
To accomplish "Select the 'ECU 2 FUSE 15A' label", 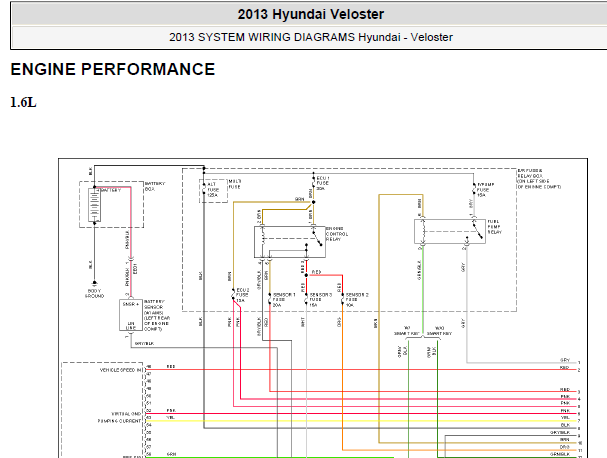I will coord(242,295).
